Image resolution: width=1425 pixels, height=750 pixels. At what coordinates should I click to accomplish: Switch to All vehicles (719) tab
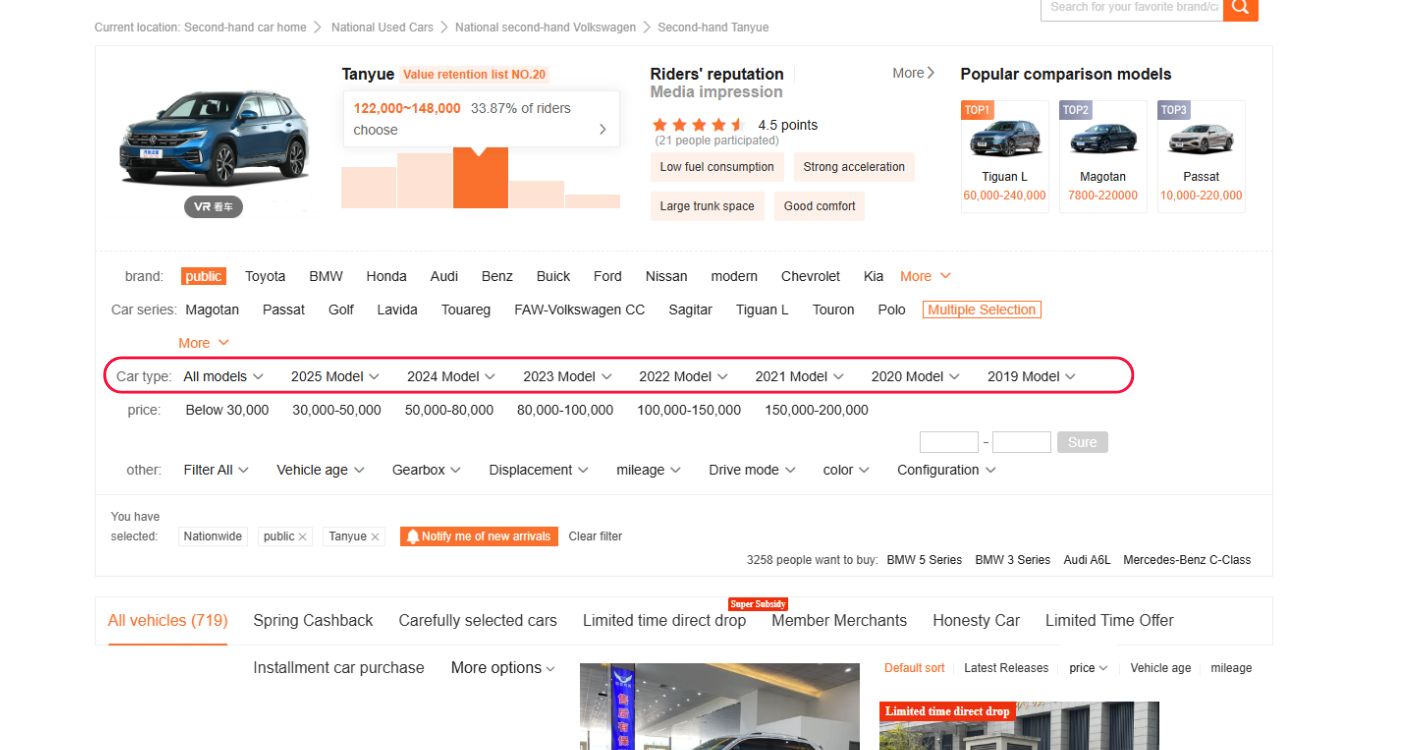click(168, 621)
